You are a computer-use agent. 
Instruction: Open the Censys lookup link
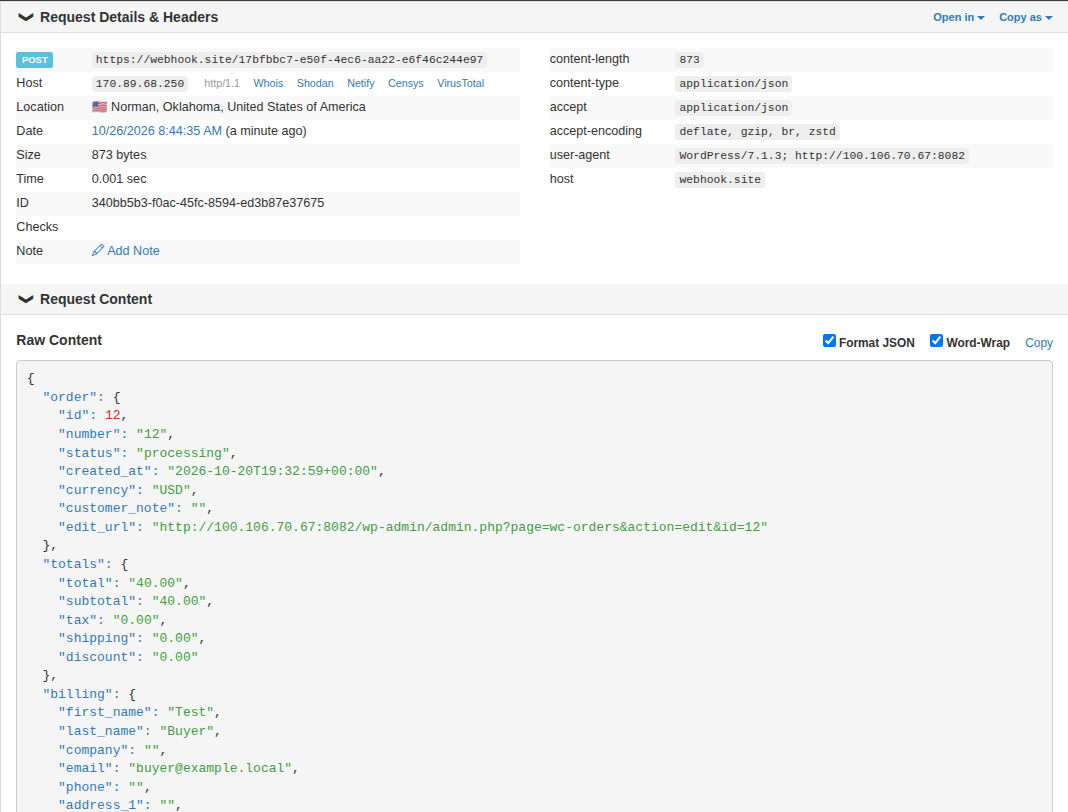coord(406,83)
